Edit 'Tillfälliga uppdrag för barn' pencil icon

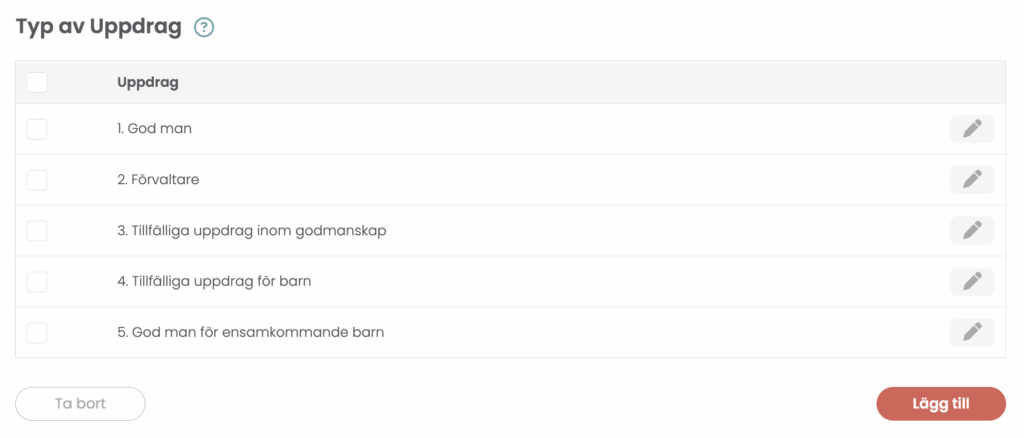pos(972,281)
